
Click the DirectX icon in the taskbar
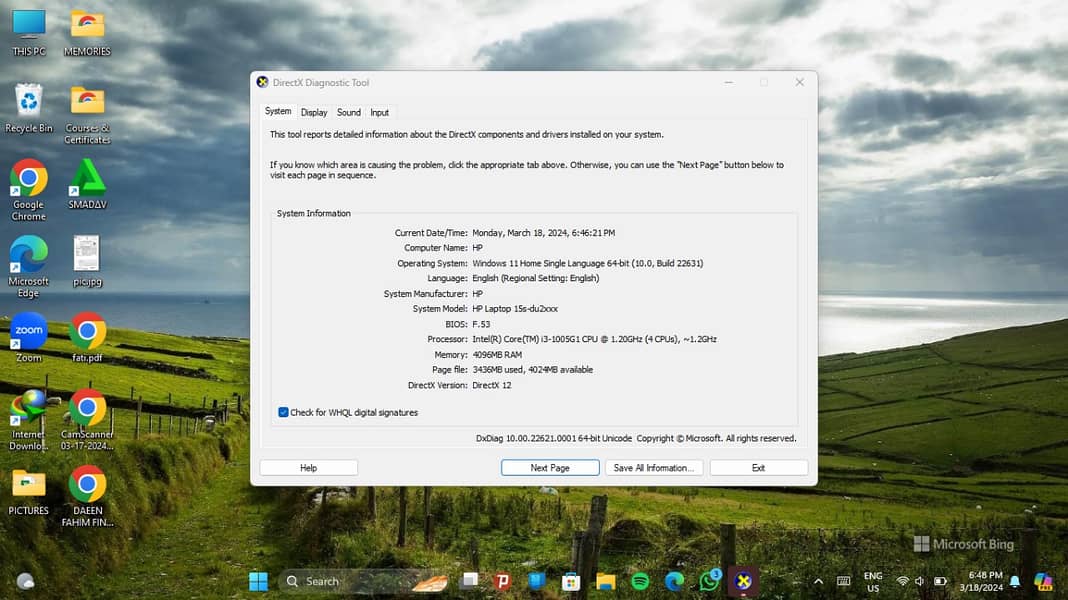pyautogui.click(x=743, y=581)
